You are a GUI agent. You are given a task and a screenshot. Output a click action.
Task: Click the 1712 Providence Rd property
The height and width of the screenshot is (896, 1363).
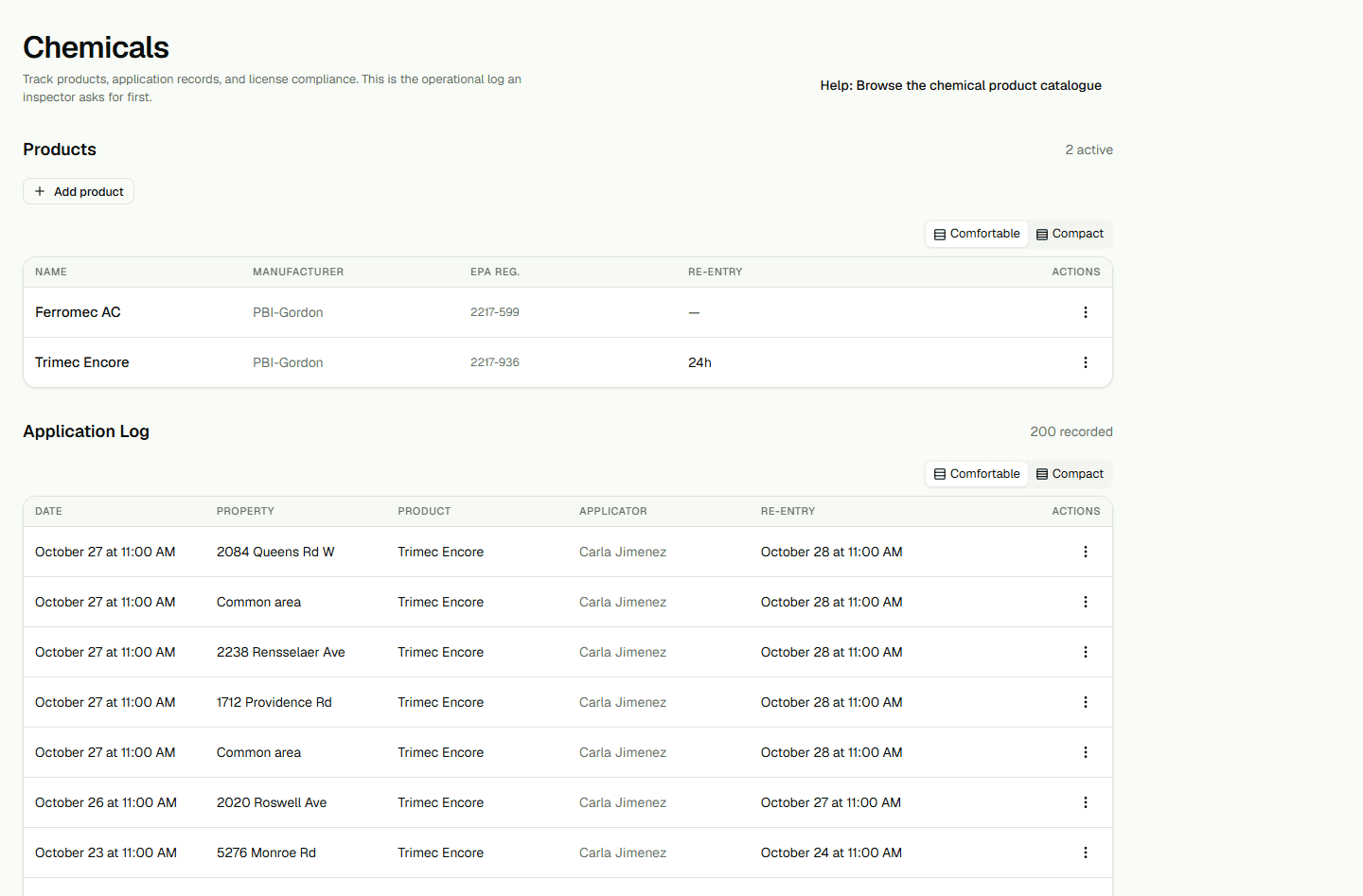click(x=274, y=702)
